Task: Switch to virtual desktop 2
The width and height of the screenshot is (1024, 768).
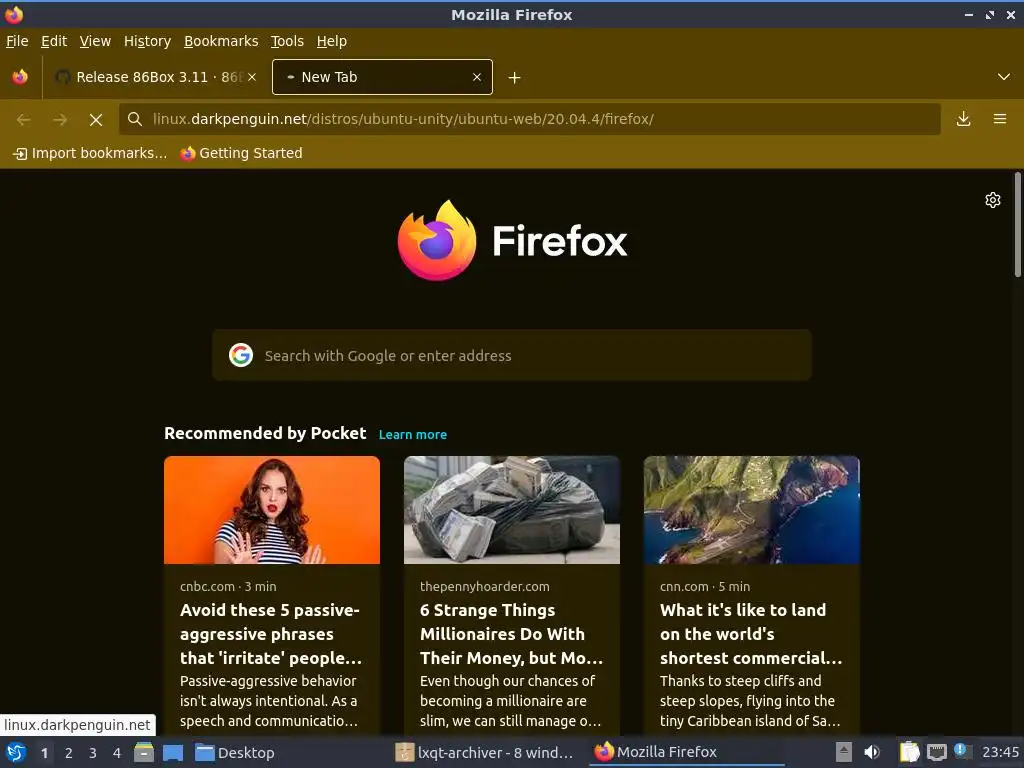Action: pos(69,753)
